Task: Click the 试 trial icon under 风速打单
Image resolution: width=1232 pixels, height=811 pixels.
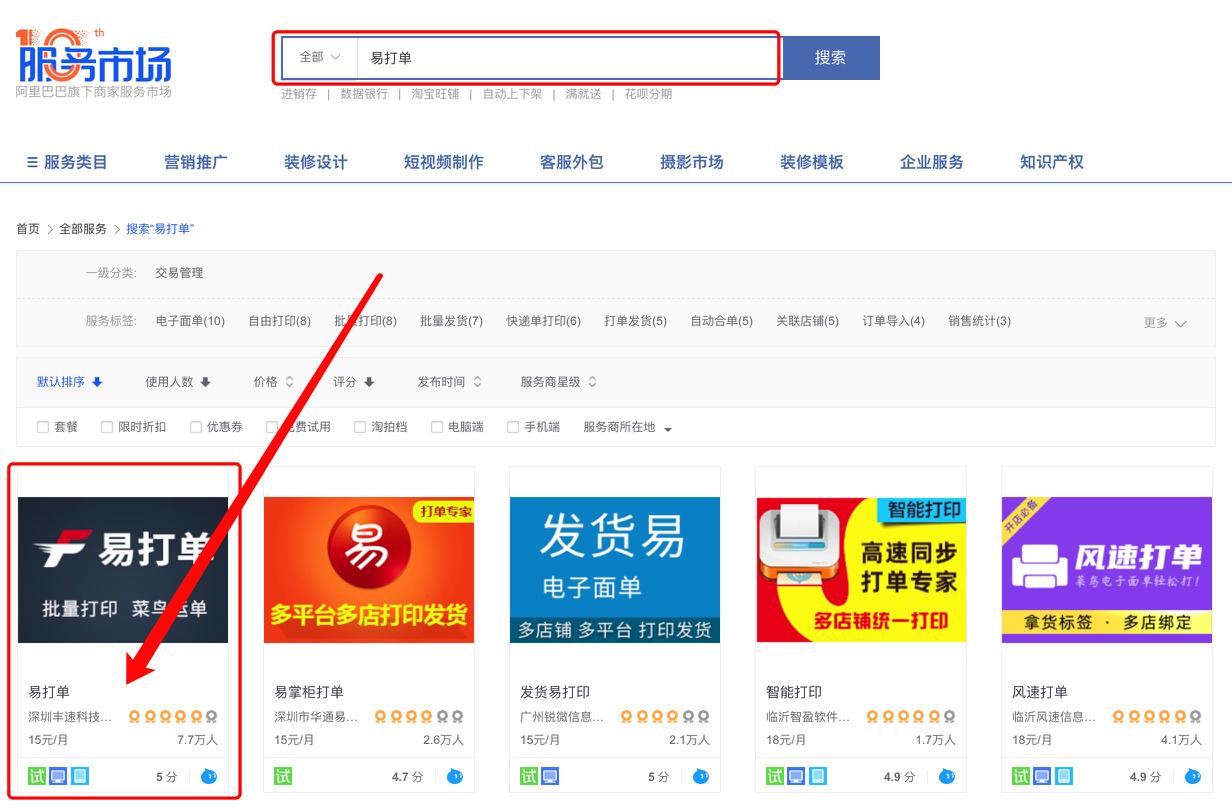Action: (x=1022, y=775)
